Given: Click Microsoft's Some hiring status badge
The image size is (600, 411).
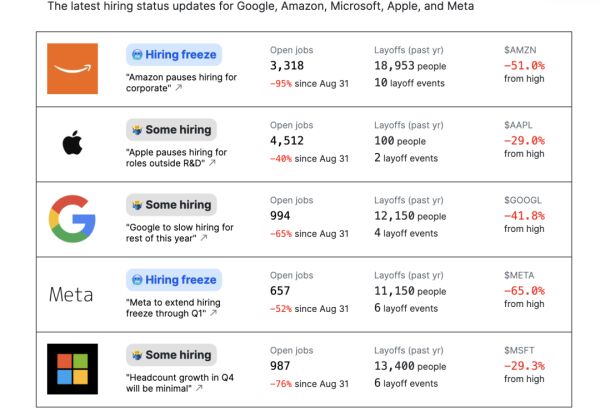Looking at the screenshot, I should pos(172,355).
